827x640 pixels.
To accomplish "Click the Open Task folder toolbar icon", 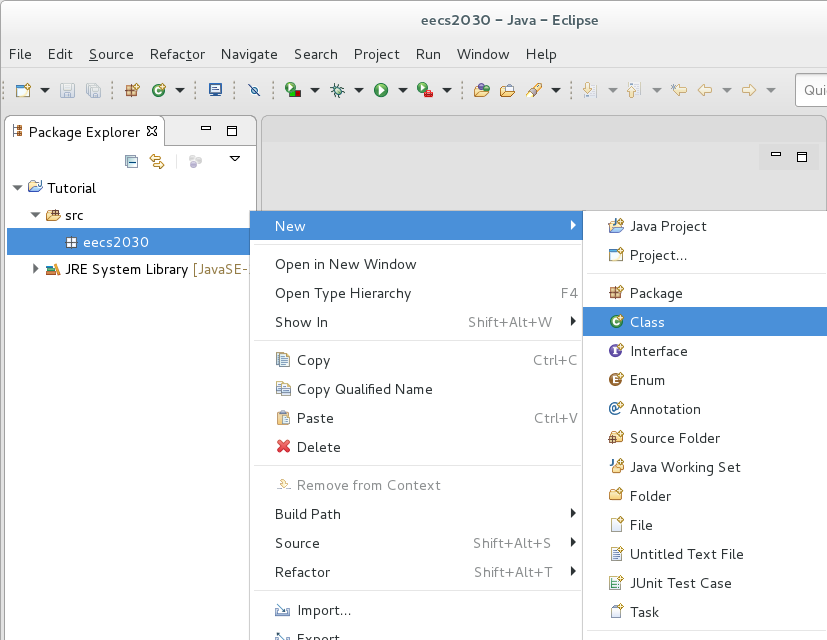I will point(507,91).
